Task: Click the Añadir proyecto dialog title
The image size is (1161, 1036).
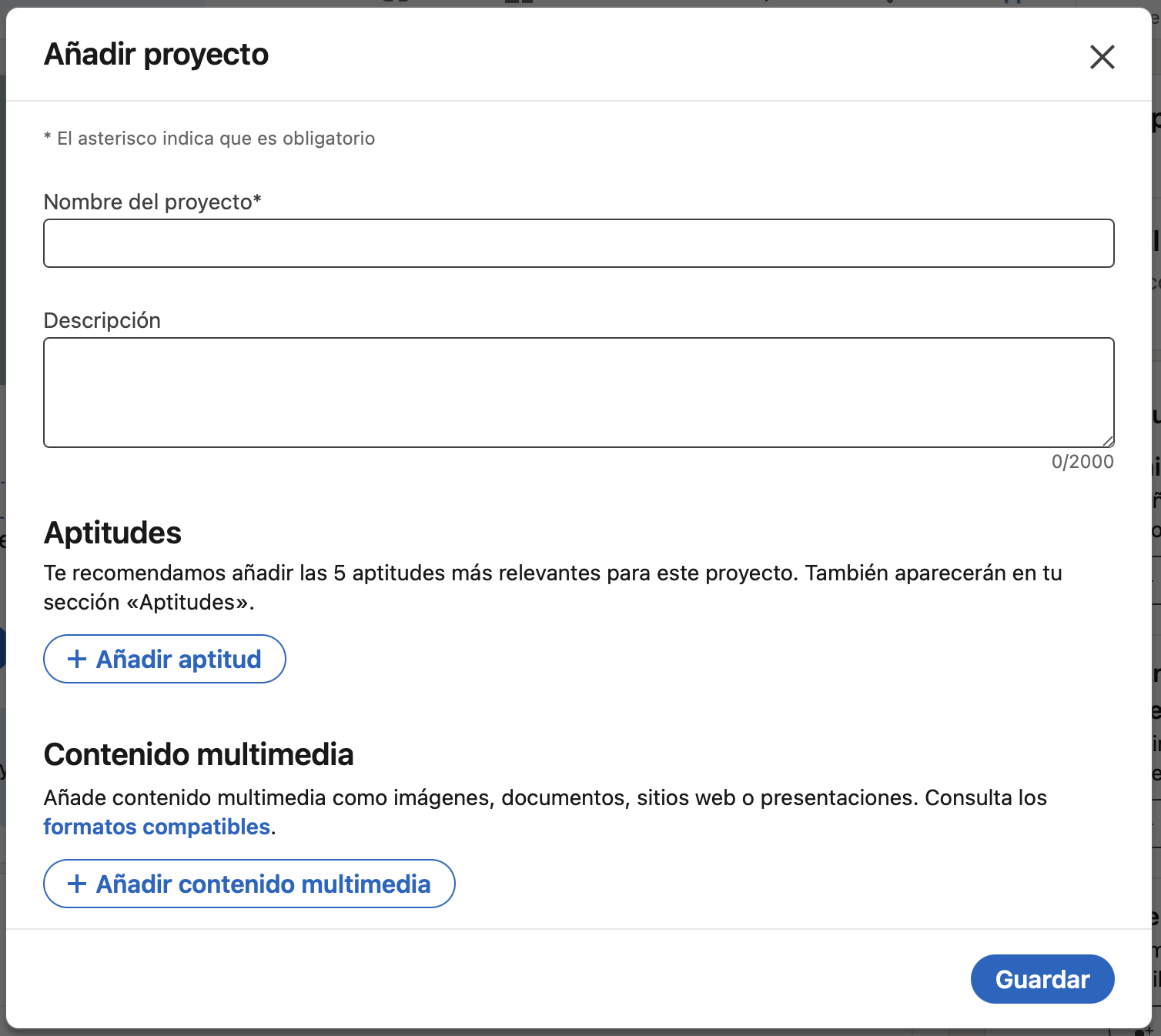Action: click(156, 55)
